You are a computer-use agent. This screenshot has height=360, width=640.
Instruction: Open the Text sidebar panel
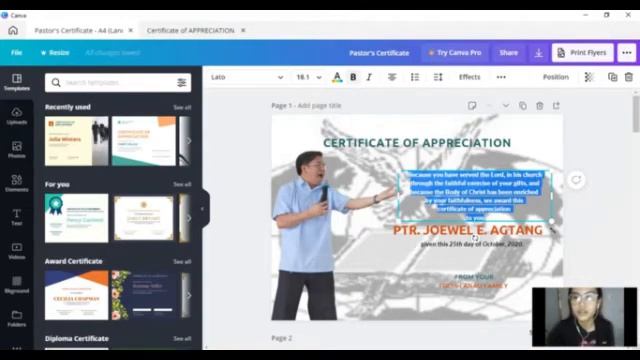click(x=17, y=217)
